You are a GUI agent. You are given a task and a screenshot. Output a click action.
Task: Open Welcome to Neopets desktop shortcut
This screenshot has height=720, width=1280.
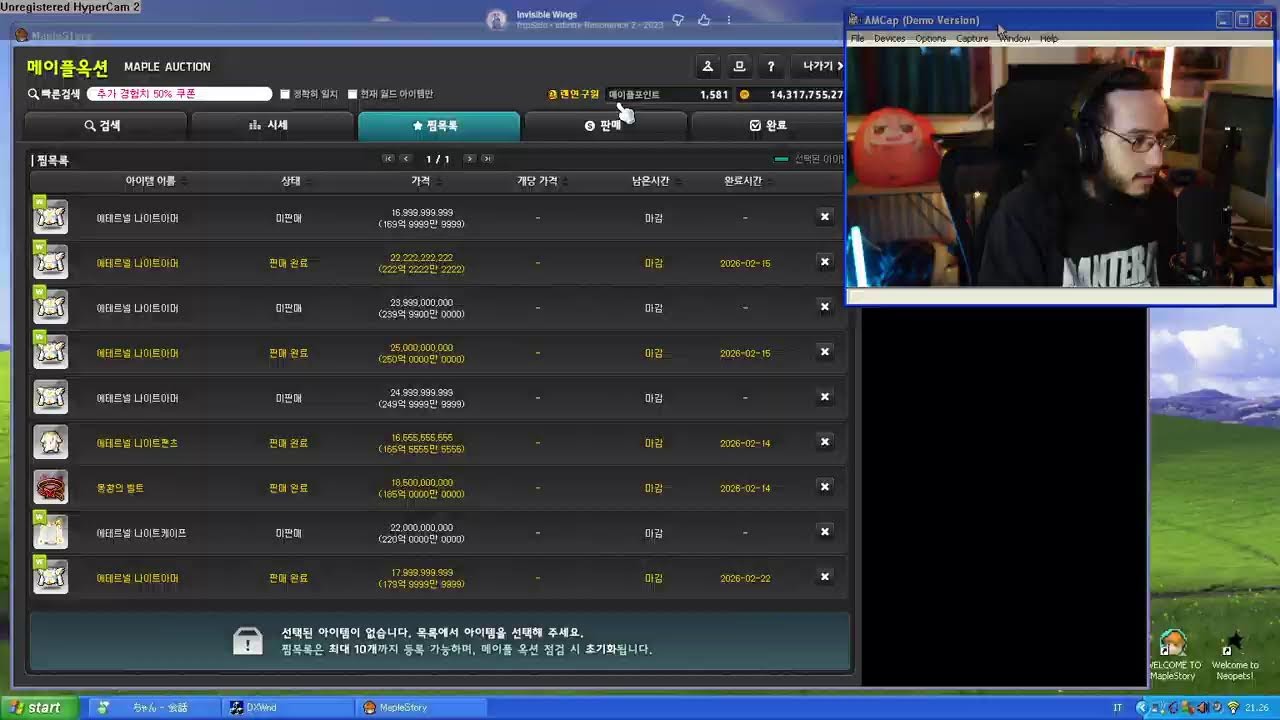(1235, 655)
